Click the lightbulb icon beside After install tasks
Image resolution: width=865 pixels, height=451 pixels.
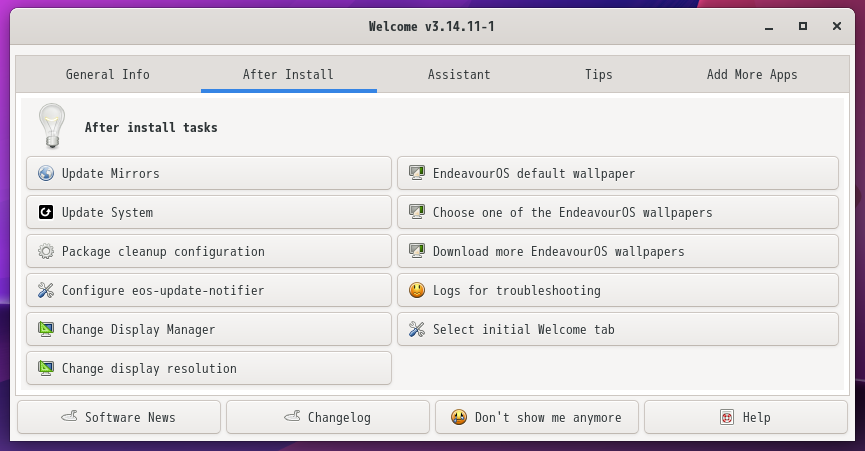52,126
